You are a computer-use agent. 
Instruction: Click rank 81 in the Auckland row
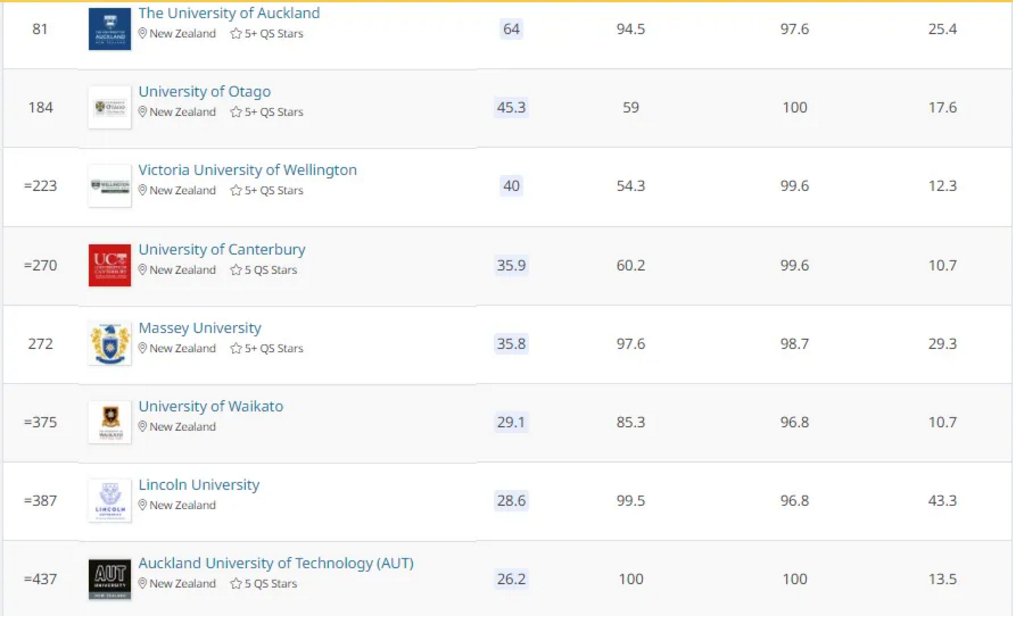40,29
